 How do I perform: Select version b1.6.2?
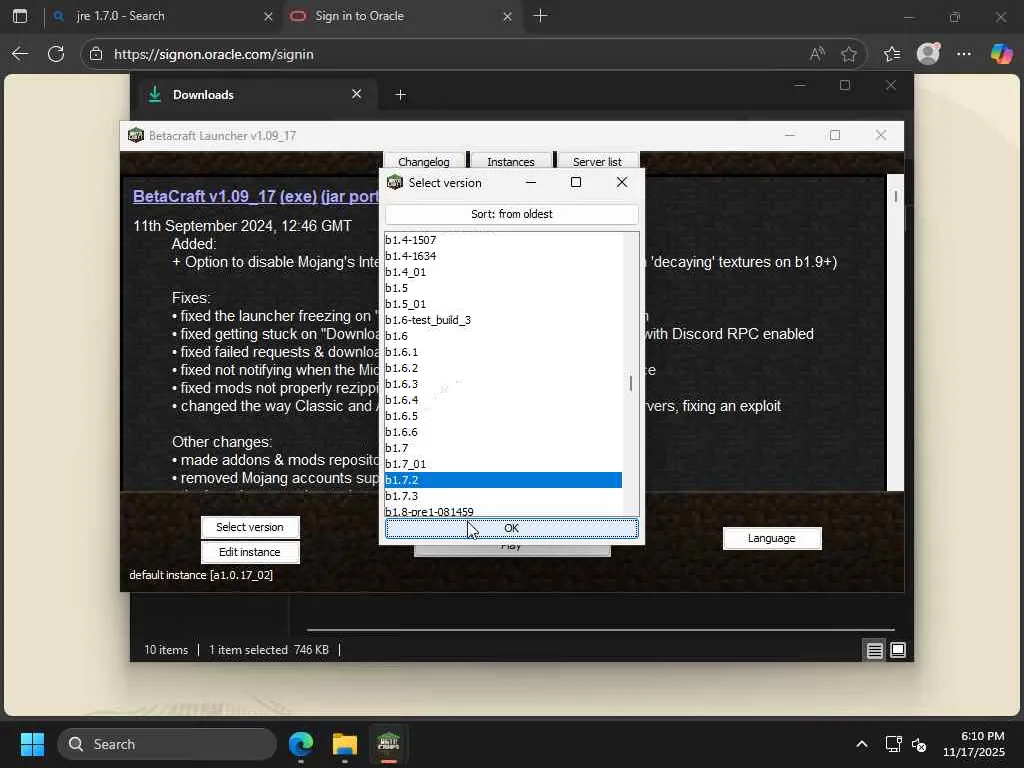[503, 368]
